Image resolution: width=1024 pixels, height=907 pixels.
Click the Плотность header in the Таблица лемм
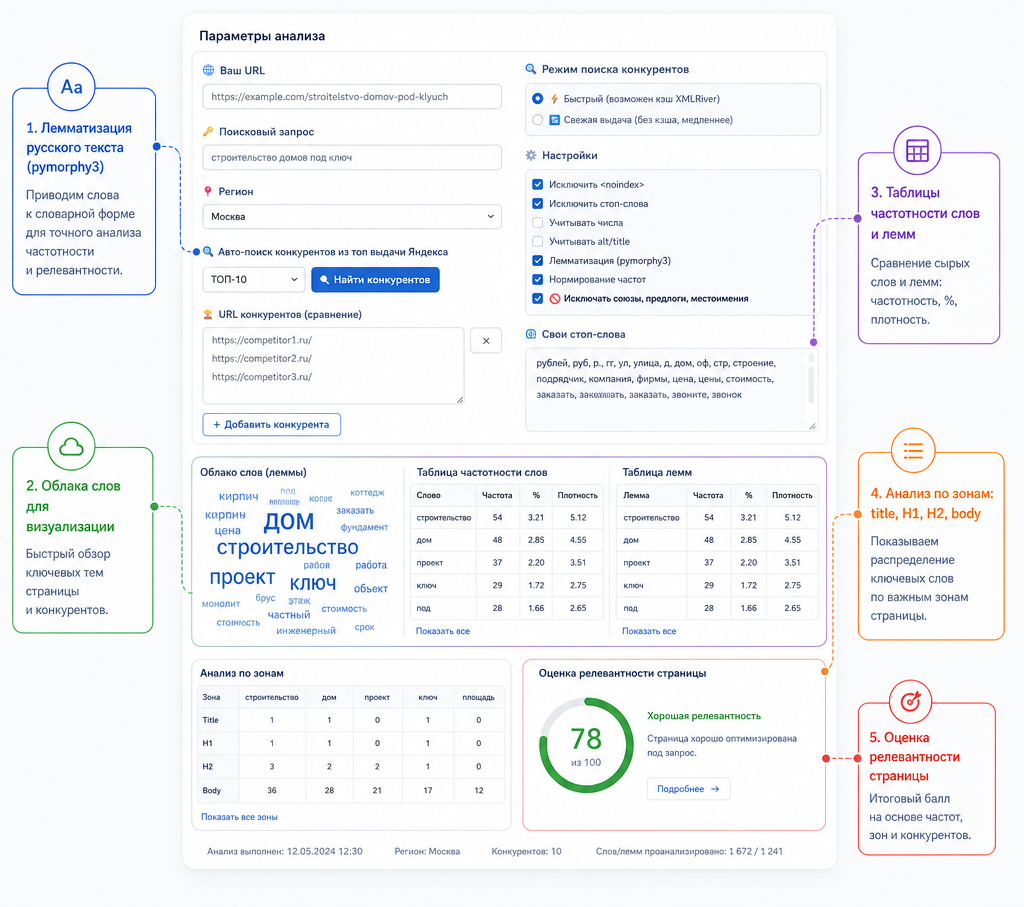pyautogui.click(x=792, y=495)
